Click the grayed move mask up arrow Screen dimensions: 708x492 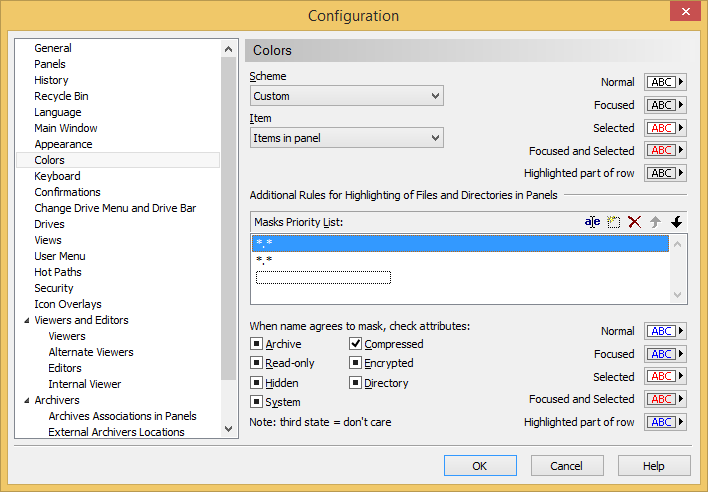(x=655, y=222)
